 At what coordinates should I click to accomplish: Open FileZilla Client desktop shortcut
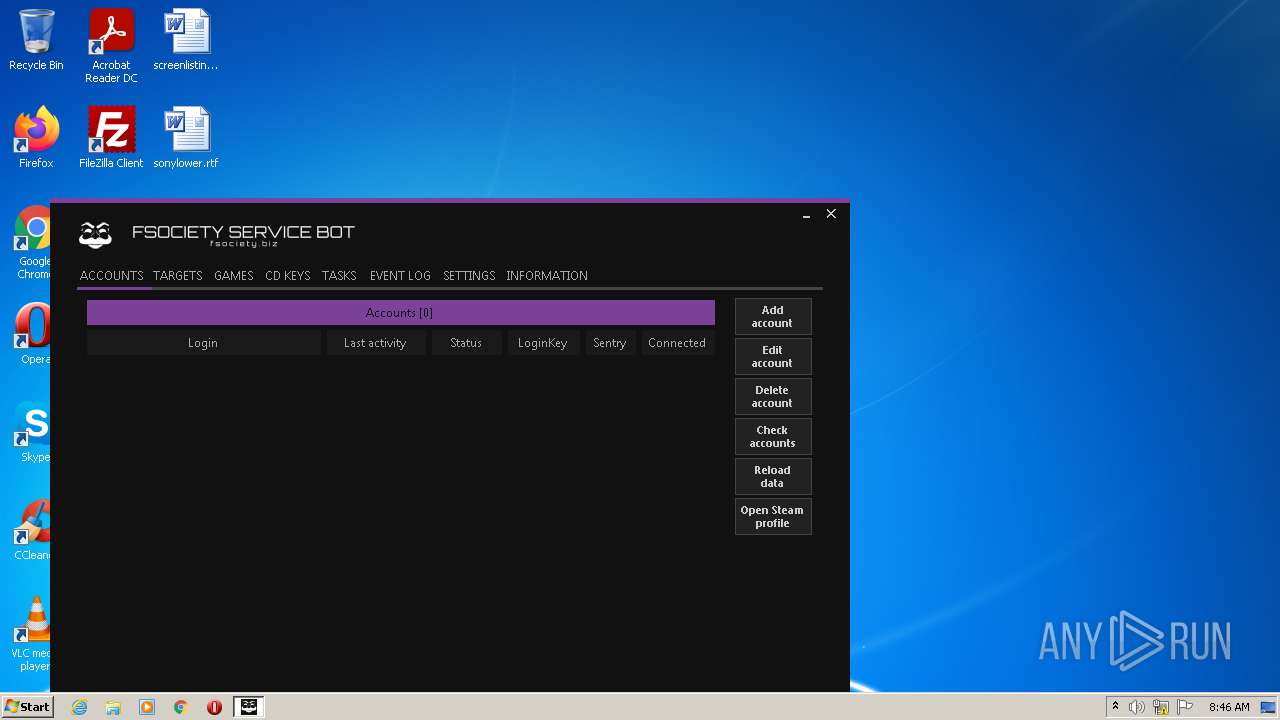pos(111,138)
